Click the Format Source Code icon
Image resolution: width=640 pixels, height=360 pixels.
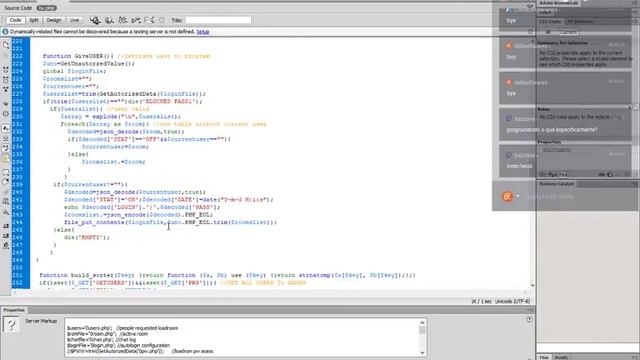pyautogui.click(x=6, y=245)
